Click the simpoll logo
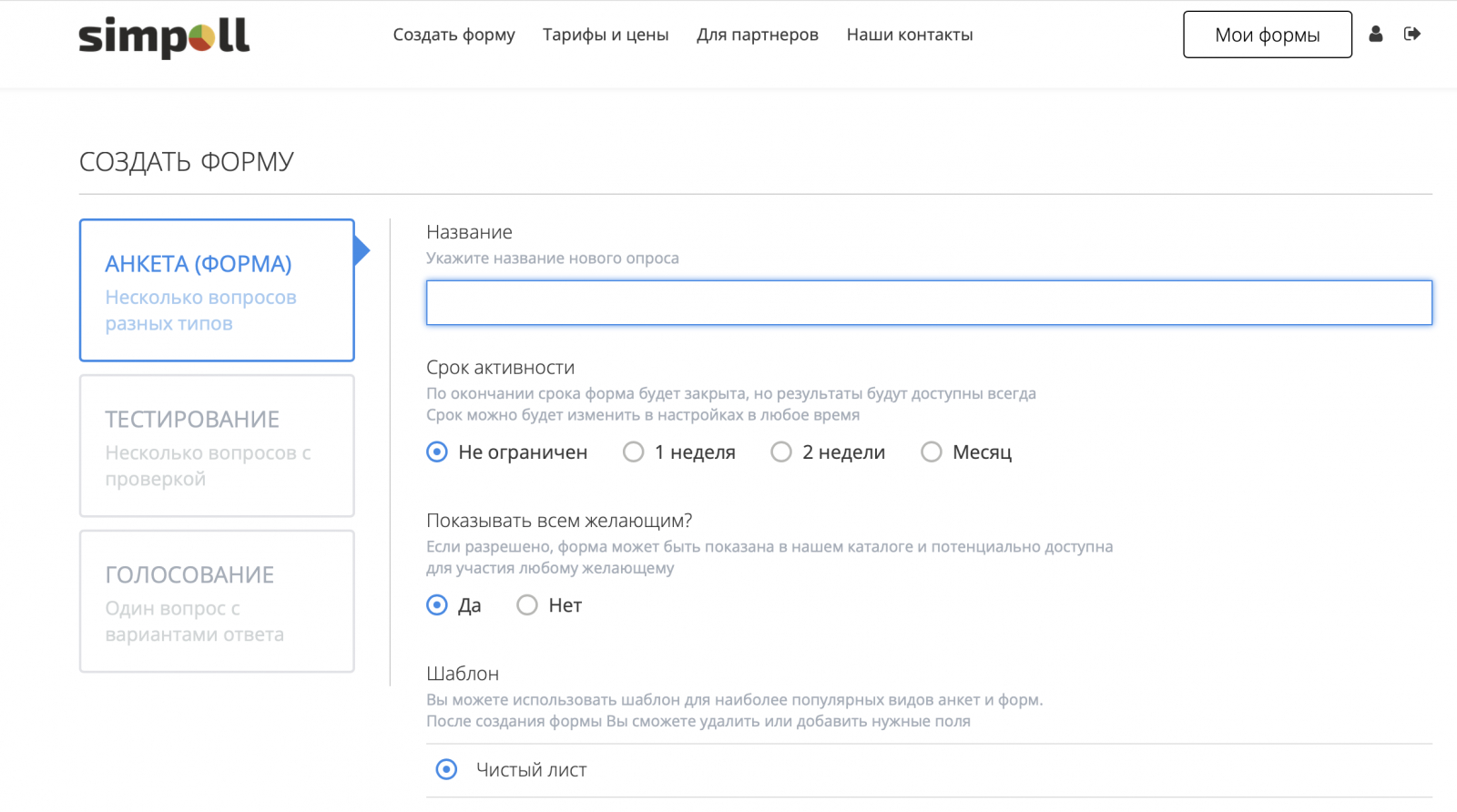This screenshot has width=1457, height=812. (x=164, y=36)
